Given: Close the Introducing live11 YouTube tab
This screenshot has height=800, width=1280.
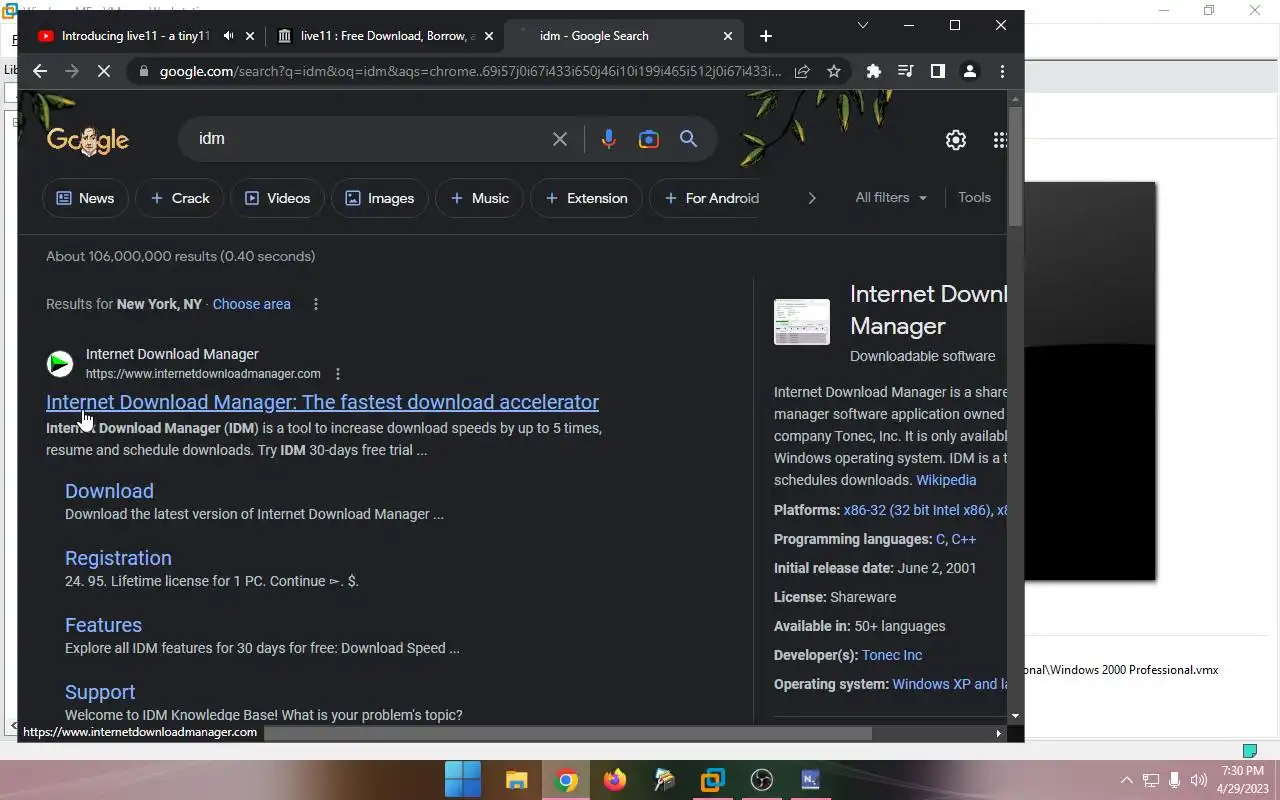Looking at the screenshot, I should 250,36.
